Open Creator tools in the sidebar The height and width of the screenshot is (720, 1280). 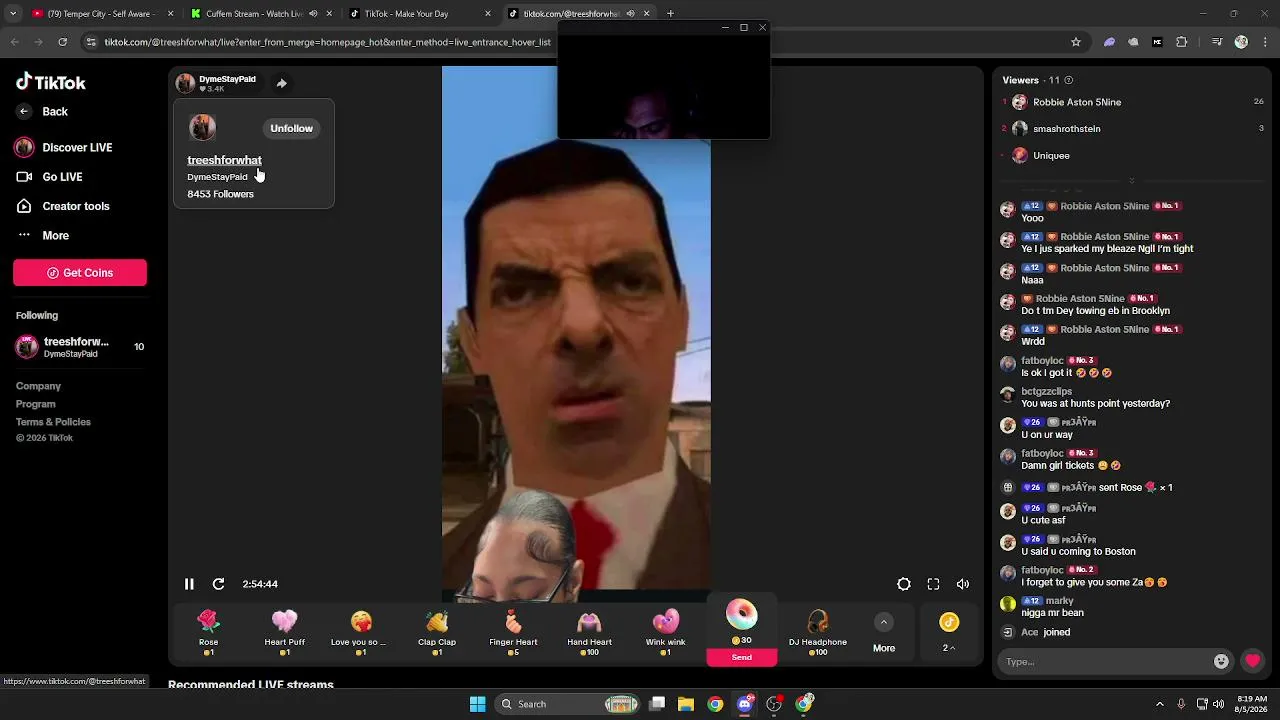coord(63,206)
